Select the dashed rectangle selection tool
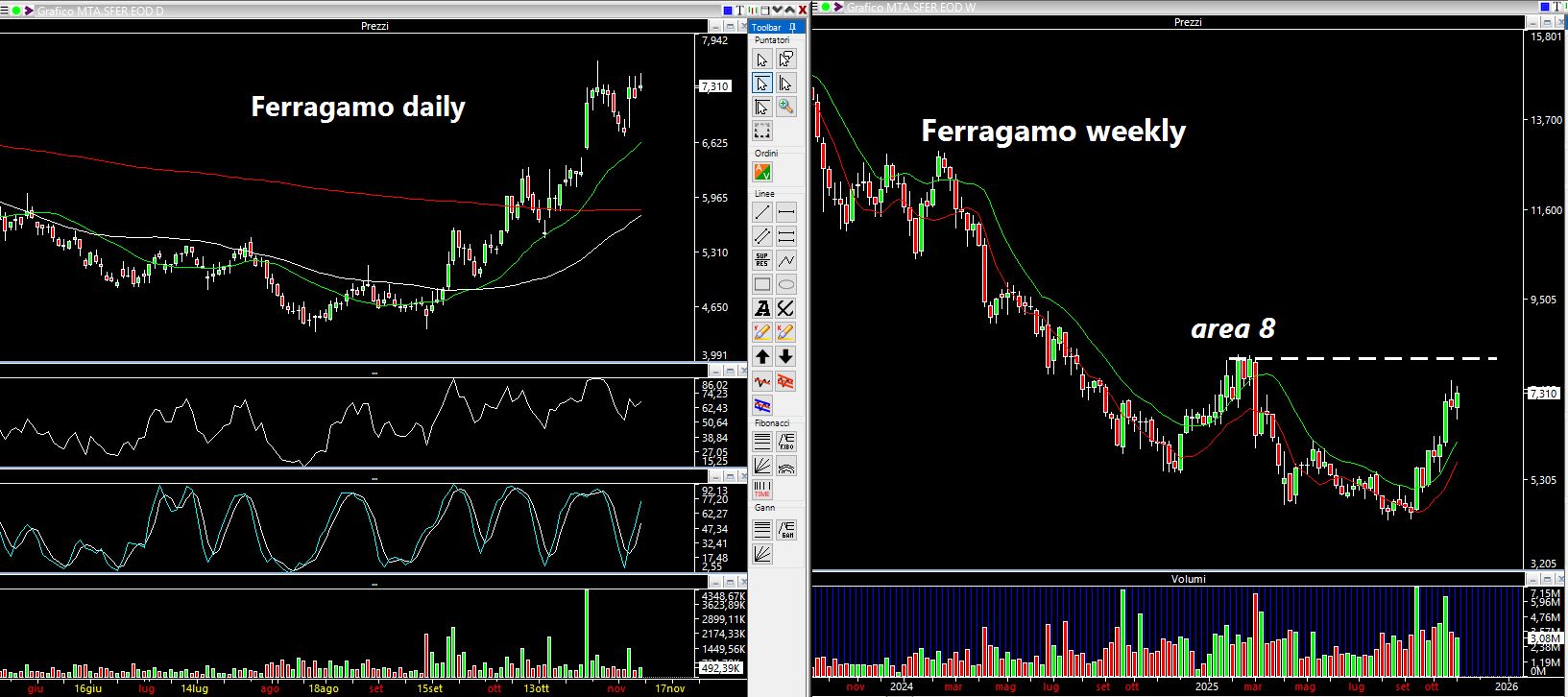 point(762,131)
